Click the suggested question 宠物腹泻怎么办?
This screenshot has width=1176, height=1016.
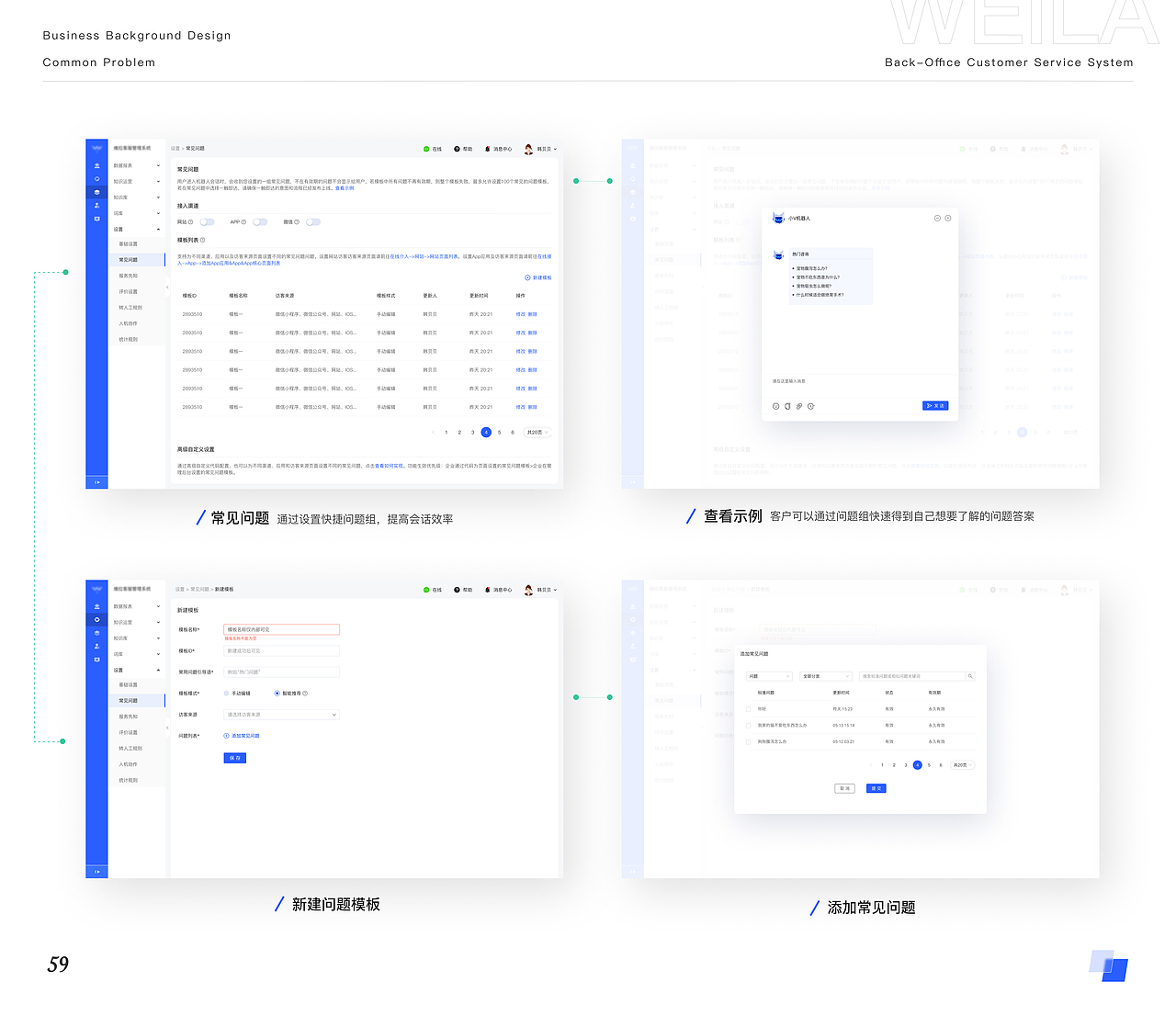point(811,268)
